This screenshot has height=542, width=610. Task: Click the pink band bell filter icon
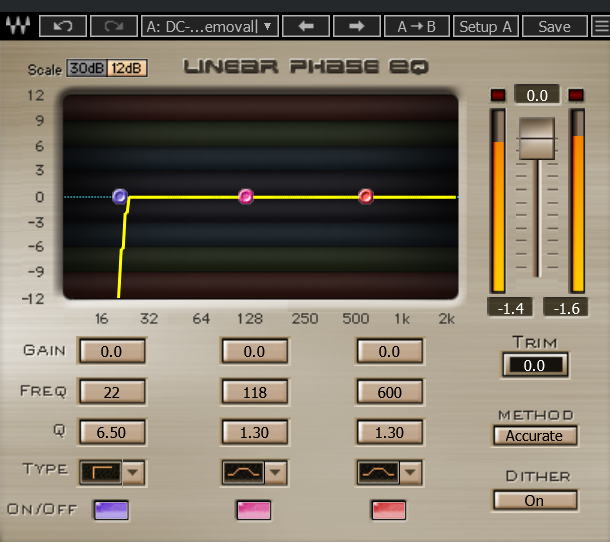pos(244,472)
